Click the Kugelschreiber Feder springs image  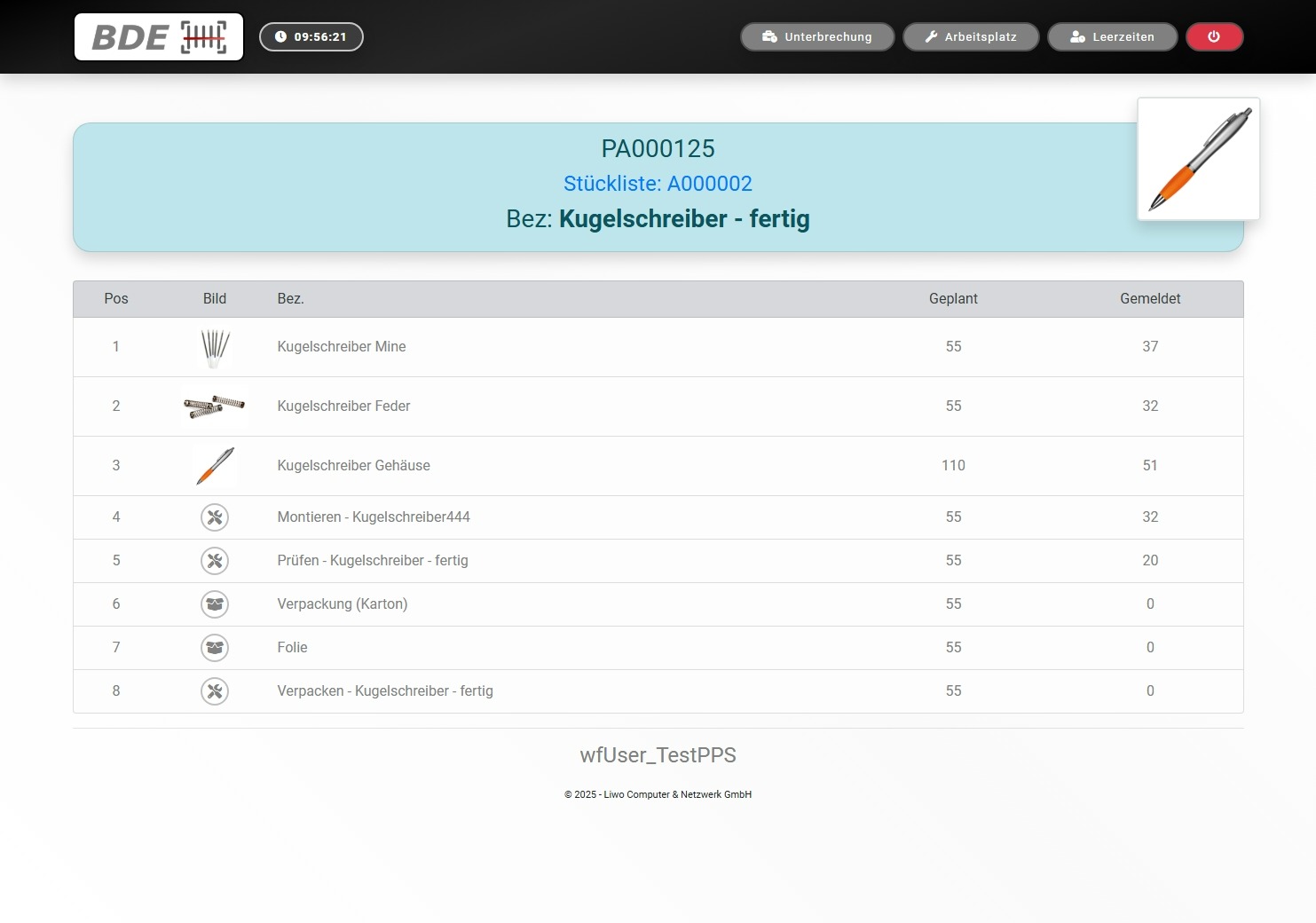[x=215, y=406]
